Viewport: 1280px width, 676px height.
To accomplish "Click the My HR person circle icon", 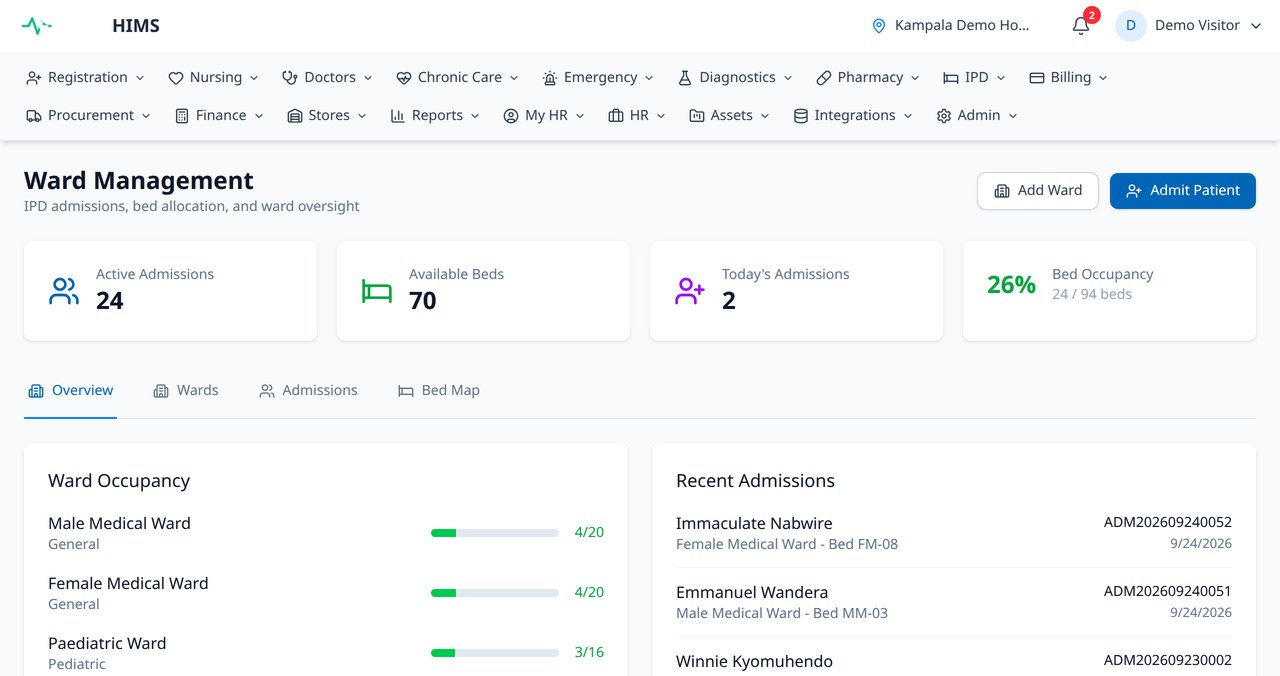I will coord(511,116).
